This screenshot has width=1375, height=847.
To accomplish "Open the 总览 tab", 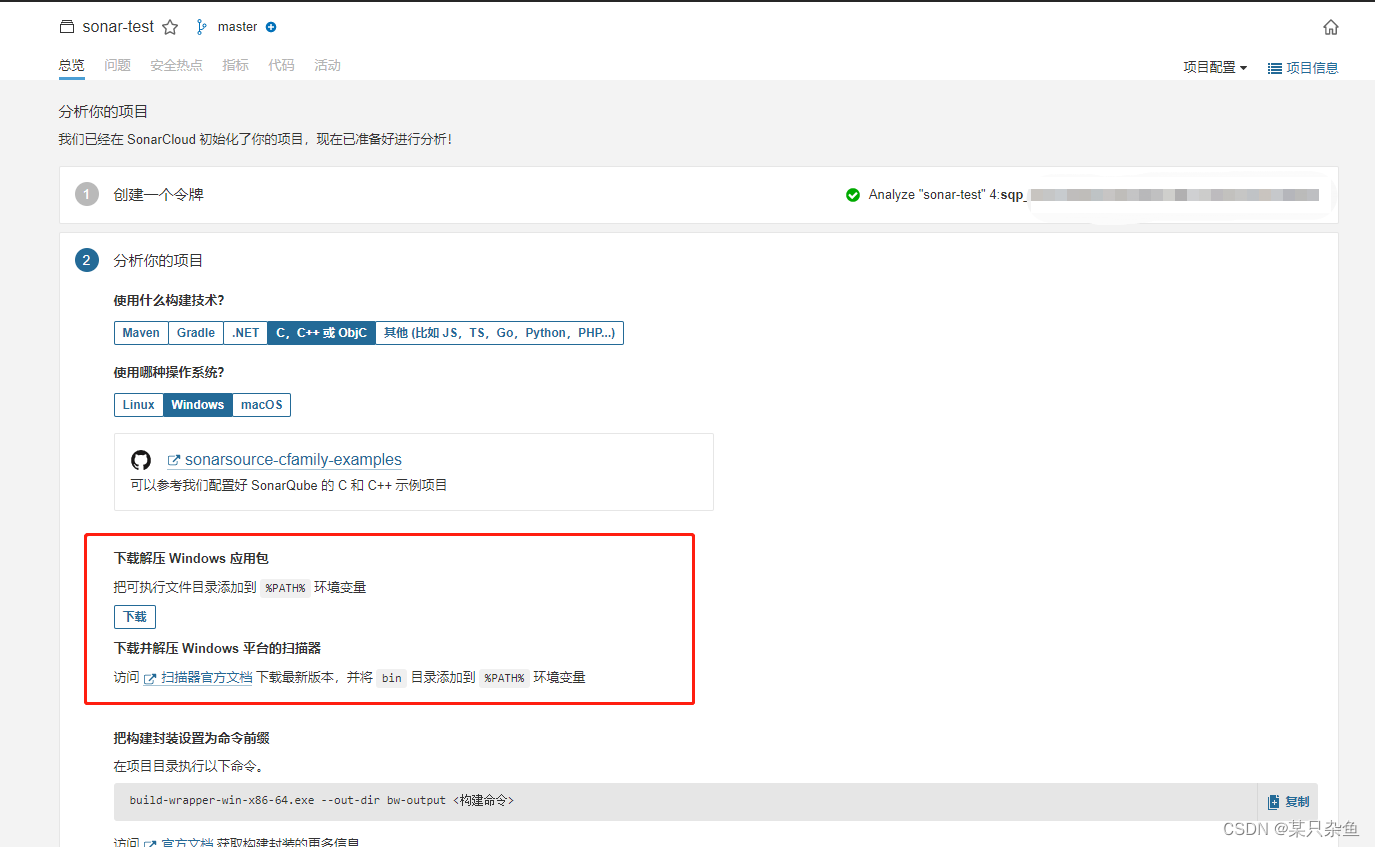I will (71, 65).
